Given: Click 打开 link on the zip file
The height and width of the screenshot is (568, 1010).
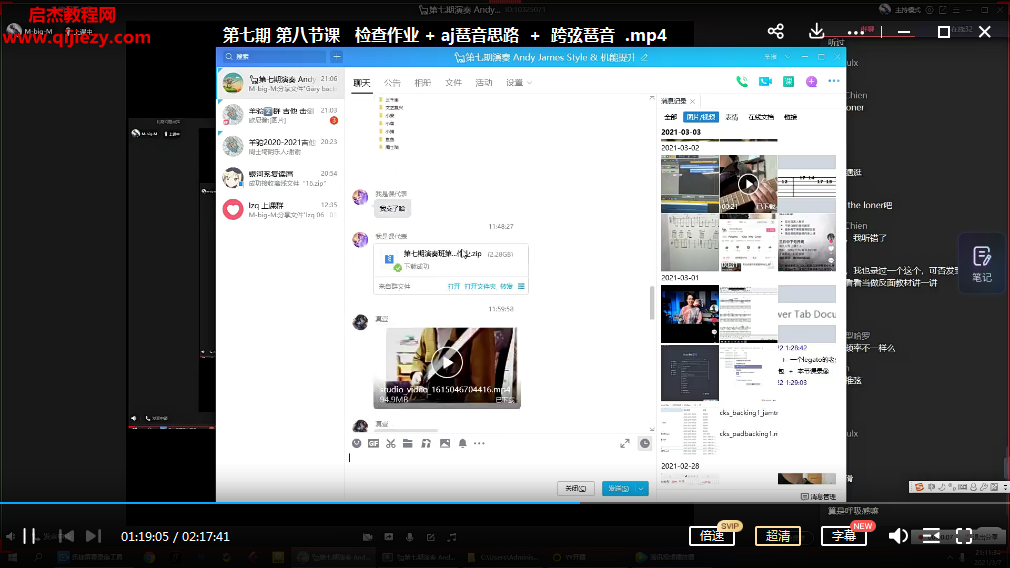Looking at the screenshot, I should [453, 286].
